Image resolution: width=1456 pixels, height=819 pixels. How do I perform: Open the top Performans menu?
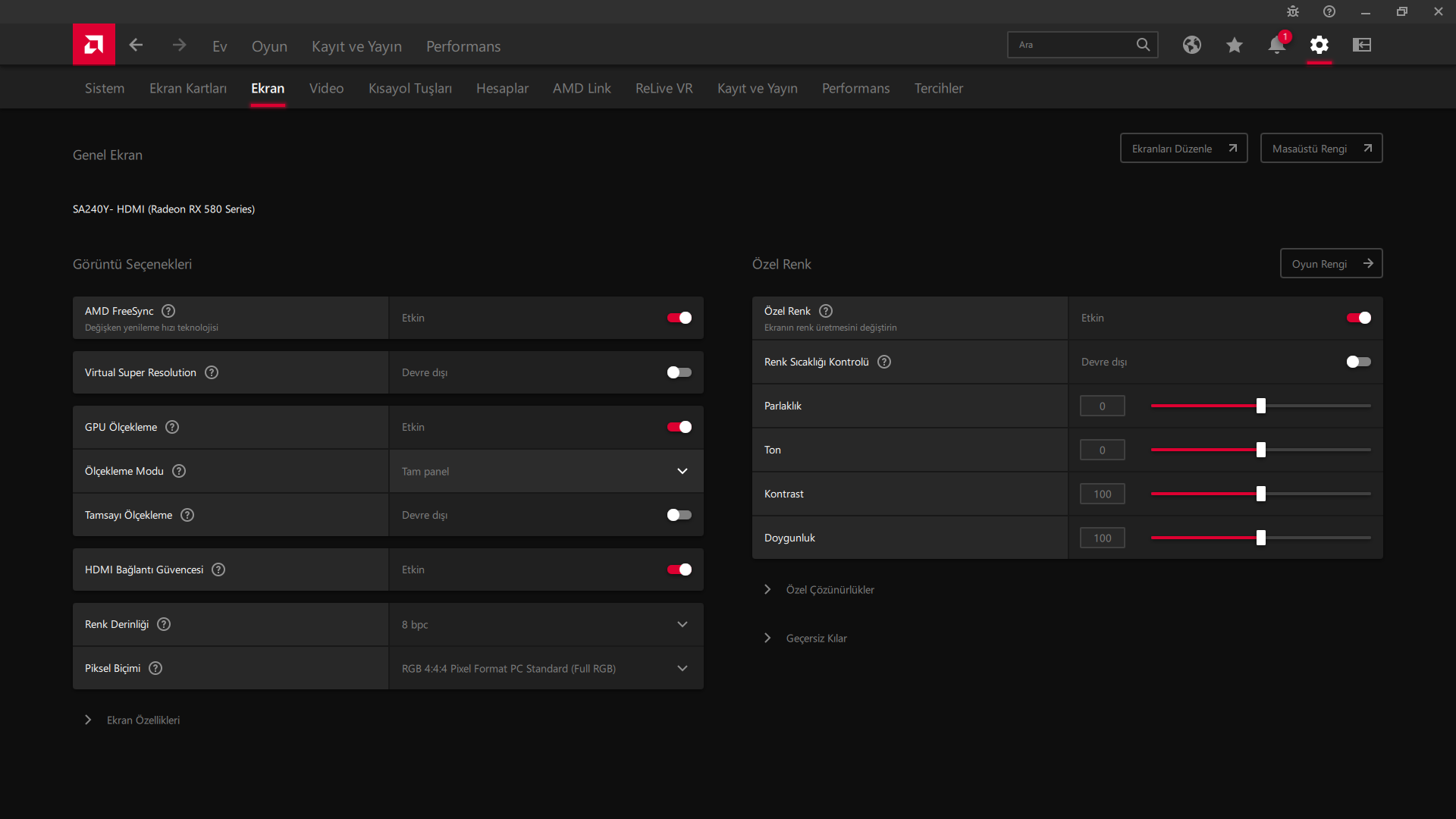tap(463, 46)
